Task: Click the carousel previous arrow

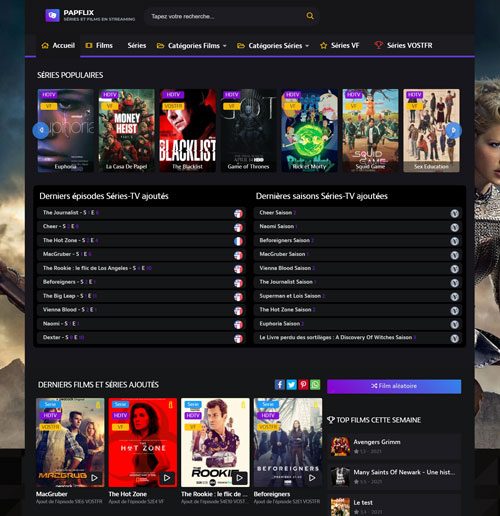Action: click(x=41, y=130)
